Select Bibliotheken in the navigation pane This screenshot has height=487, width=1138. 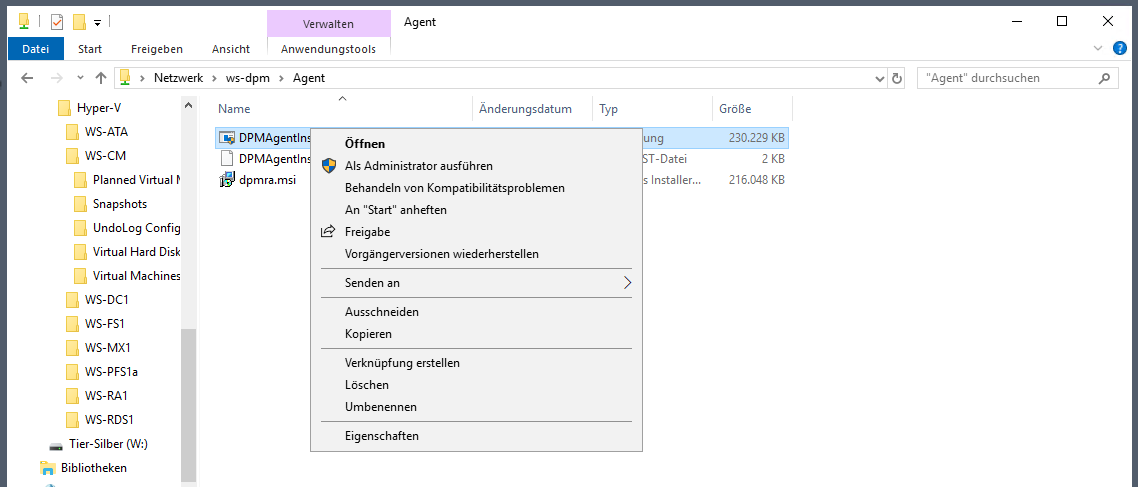pos(94,467)
